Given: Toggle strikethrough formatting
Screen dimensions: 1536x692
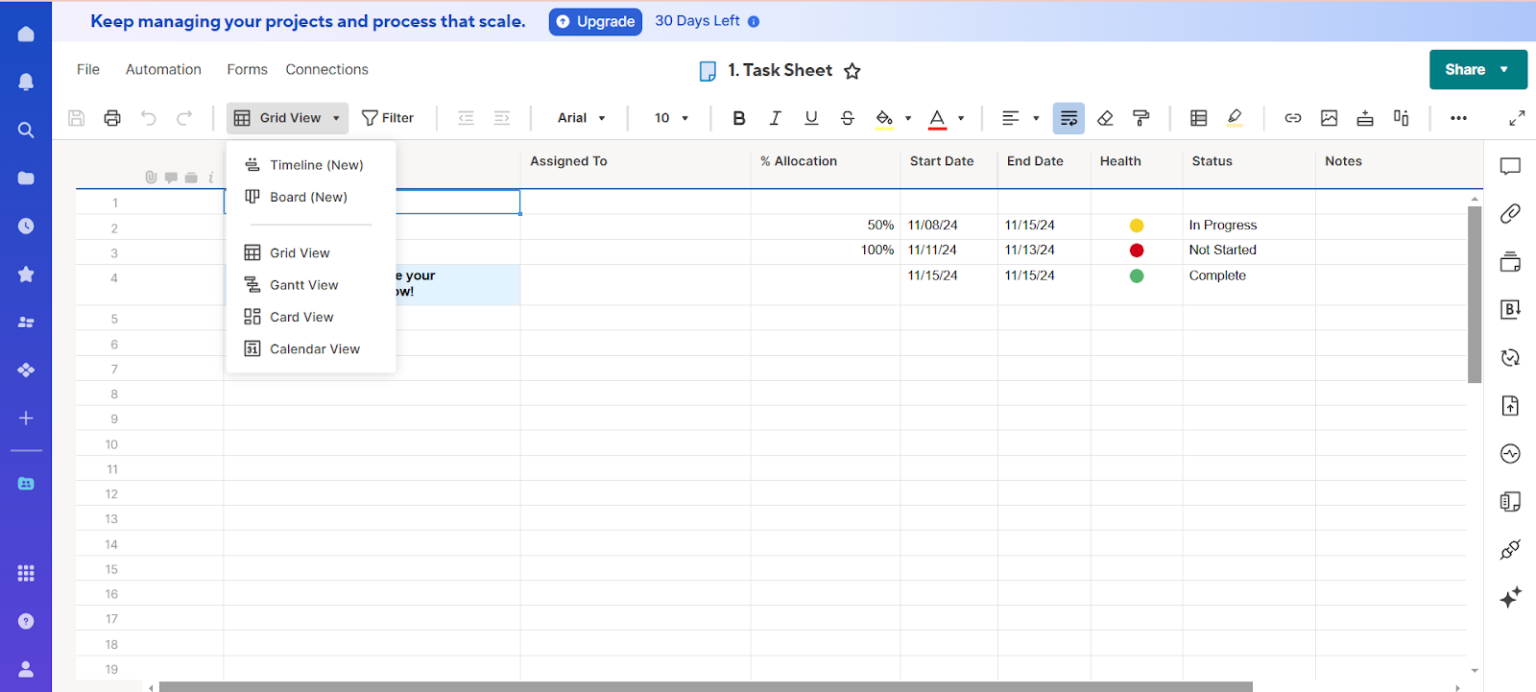Looking at the screenshot, I should (x=847, y=117).
